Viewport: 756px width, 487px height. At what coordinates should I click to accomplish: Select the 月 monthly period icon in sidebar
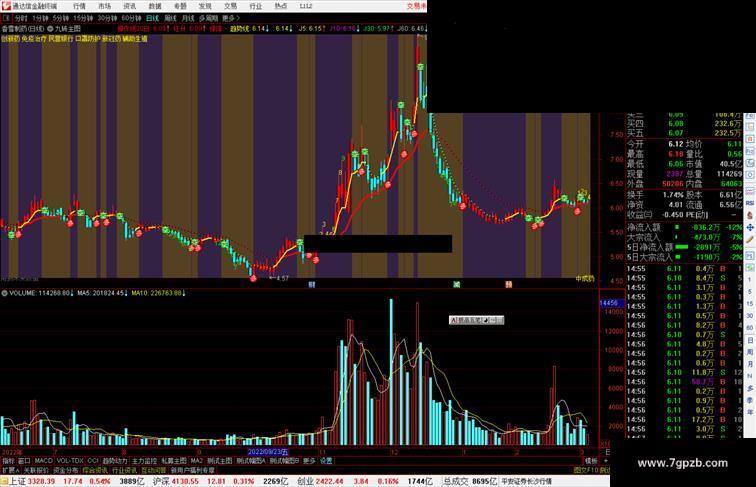[750, 365]
